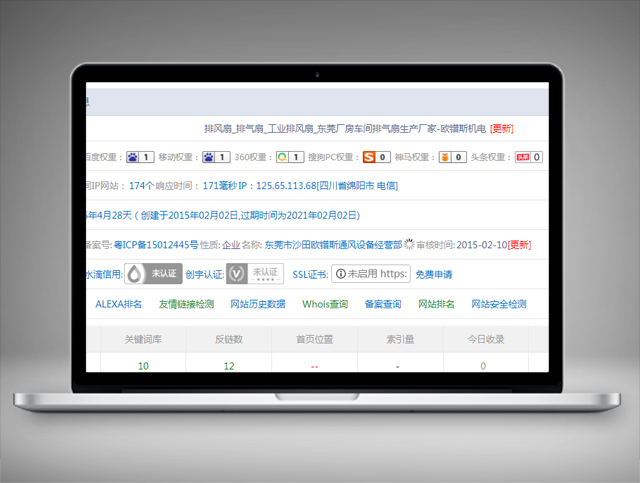640x483 pixels.
Task: Open 友情链接检测 tool link
Action: (187, 304)
